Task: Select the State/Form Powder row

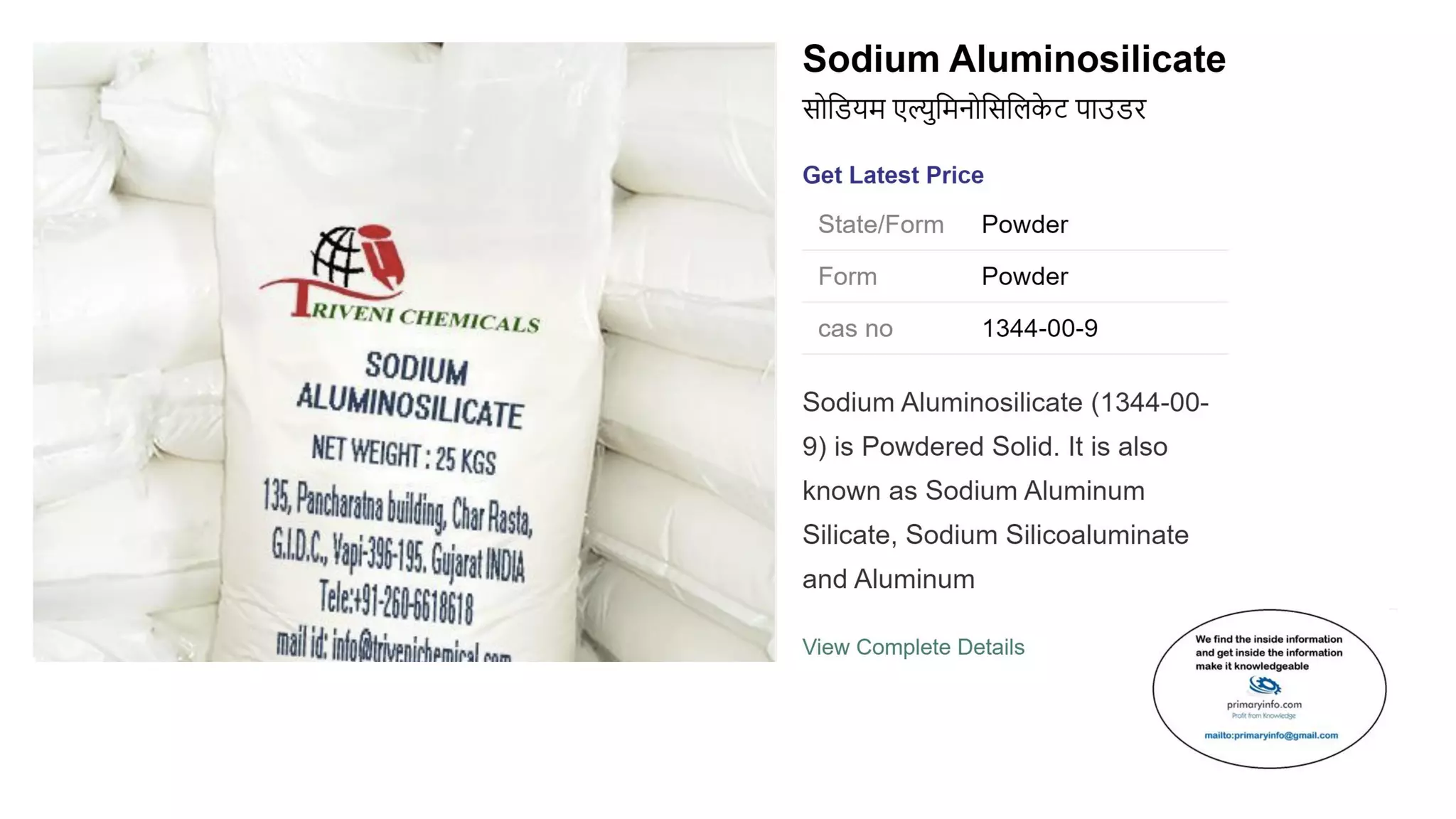Action: point(1015,225)
